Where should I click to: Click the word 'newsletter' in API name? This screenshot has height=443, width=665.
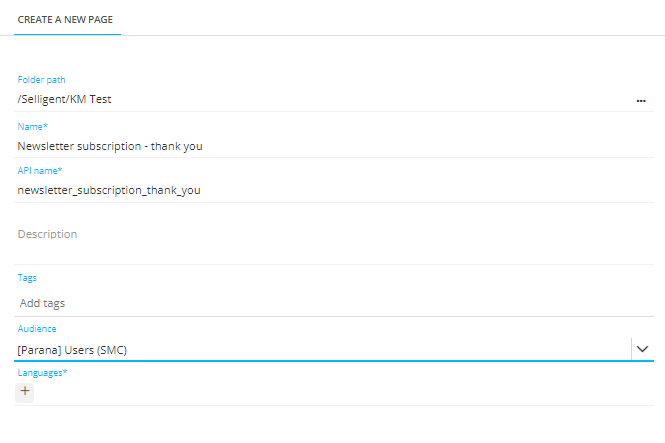pos(44,190)
